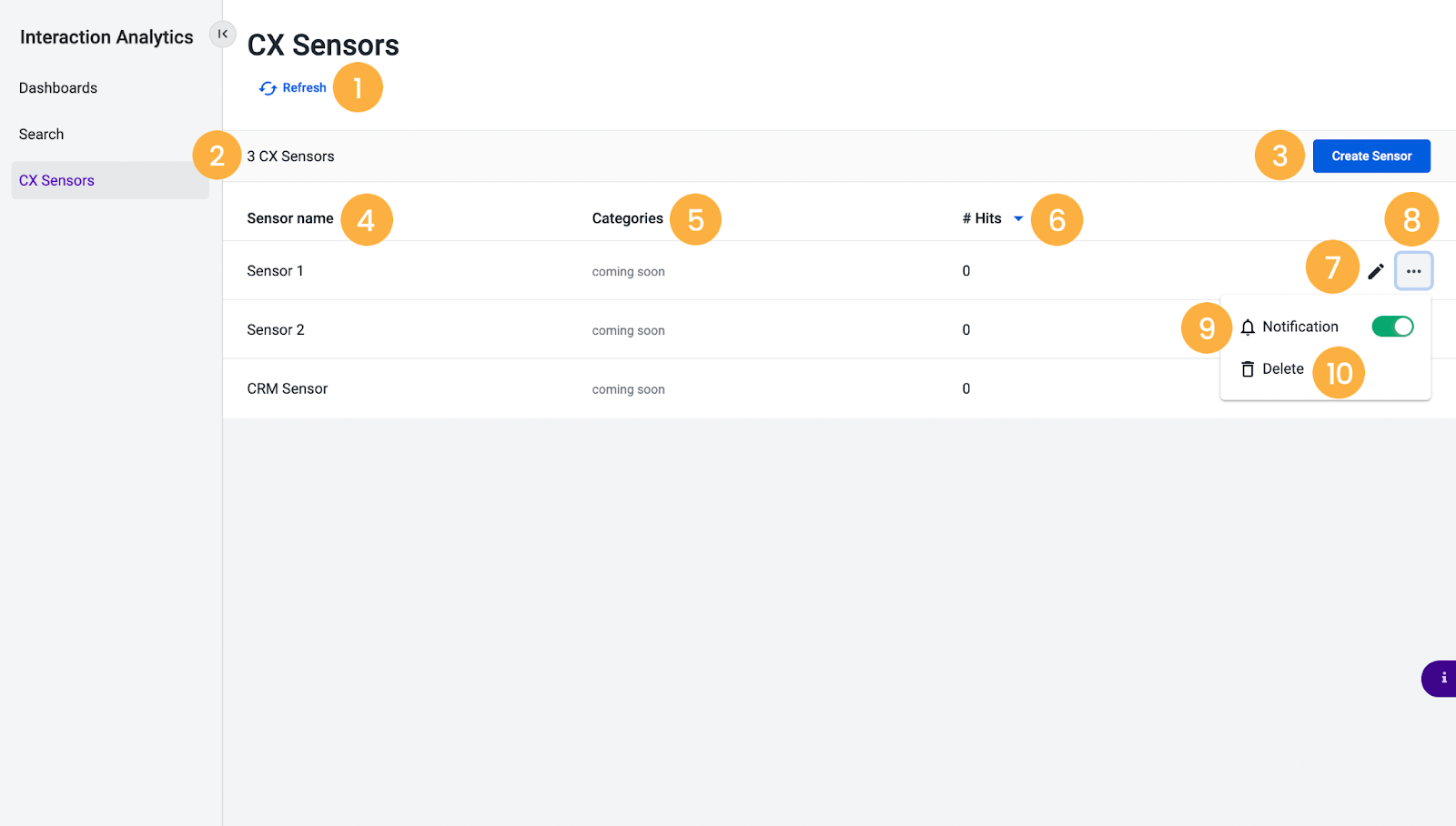Collapse the sidebar with the arrow icon
Viewport: 1456px width, 826px height.
[223, 34]
